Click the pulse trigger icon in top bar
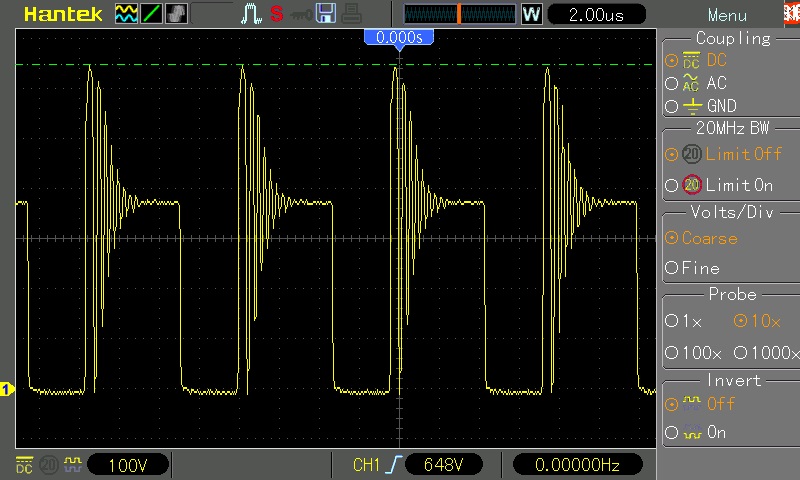This screenshot has width=800, height=480. [x=251, y=14]
